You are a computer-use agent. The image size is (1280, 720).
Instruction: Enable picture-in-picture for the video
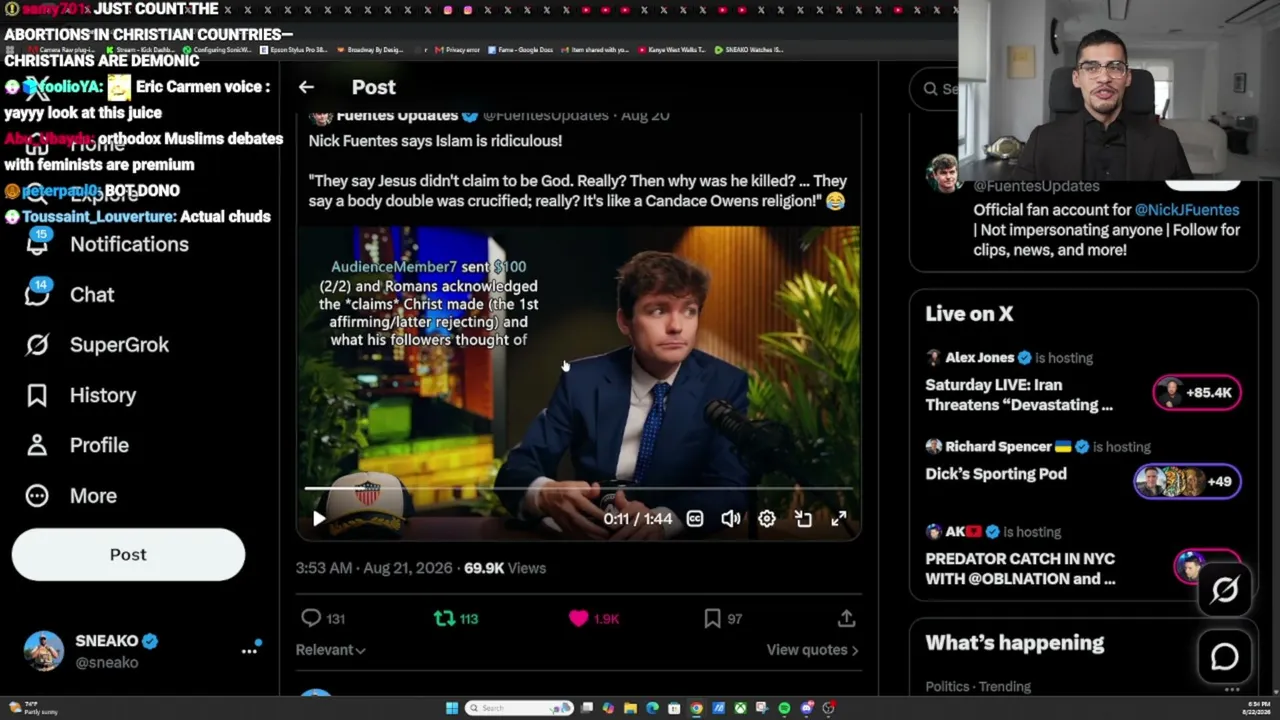pos(803,518)
